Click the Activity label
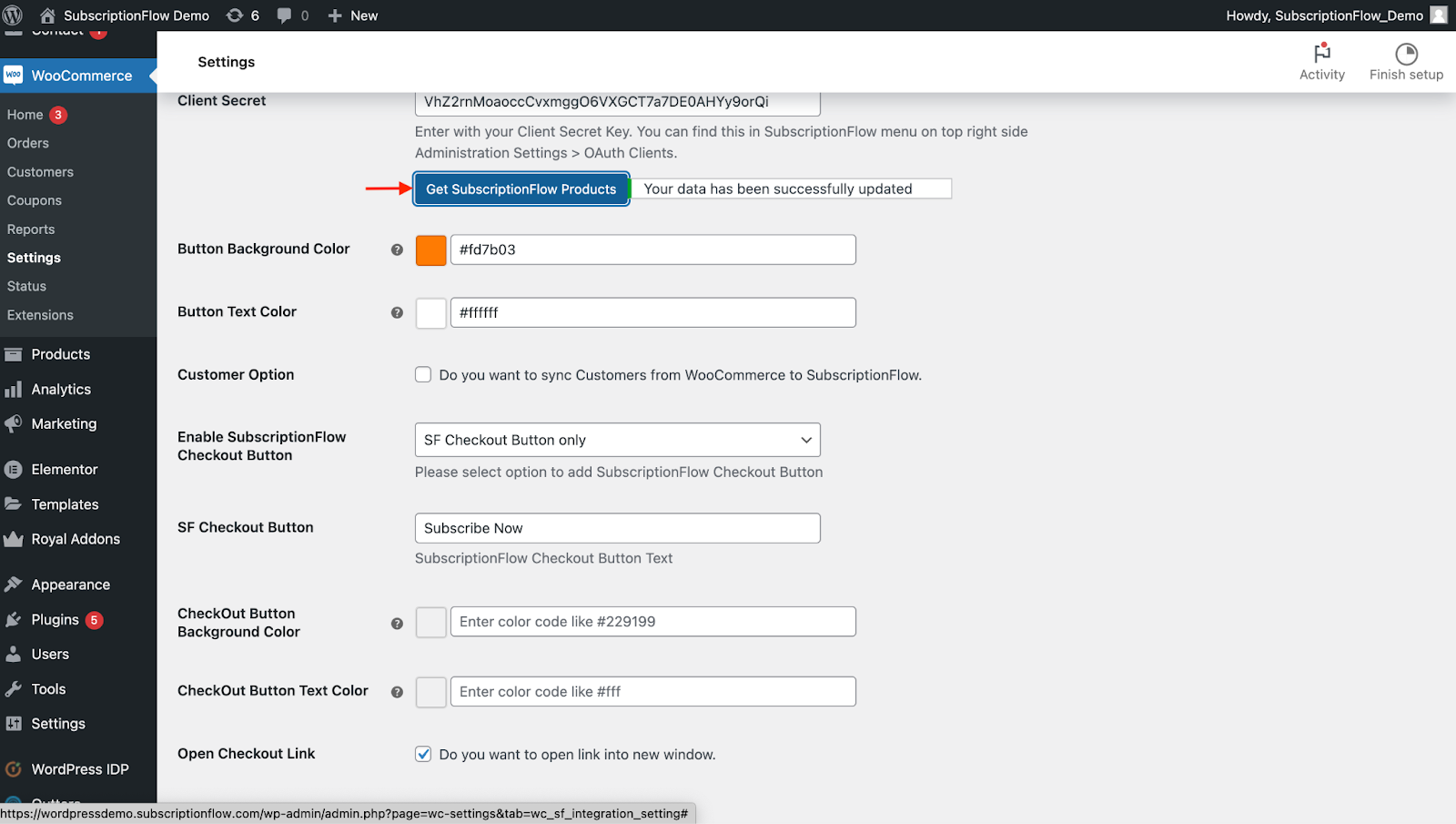Screen dimensions: 1456x824 [1322, 75]
